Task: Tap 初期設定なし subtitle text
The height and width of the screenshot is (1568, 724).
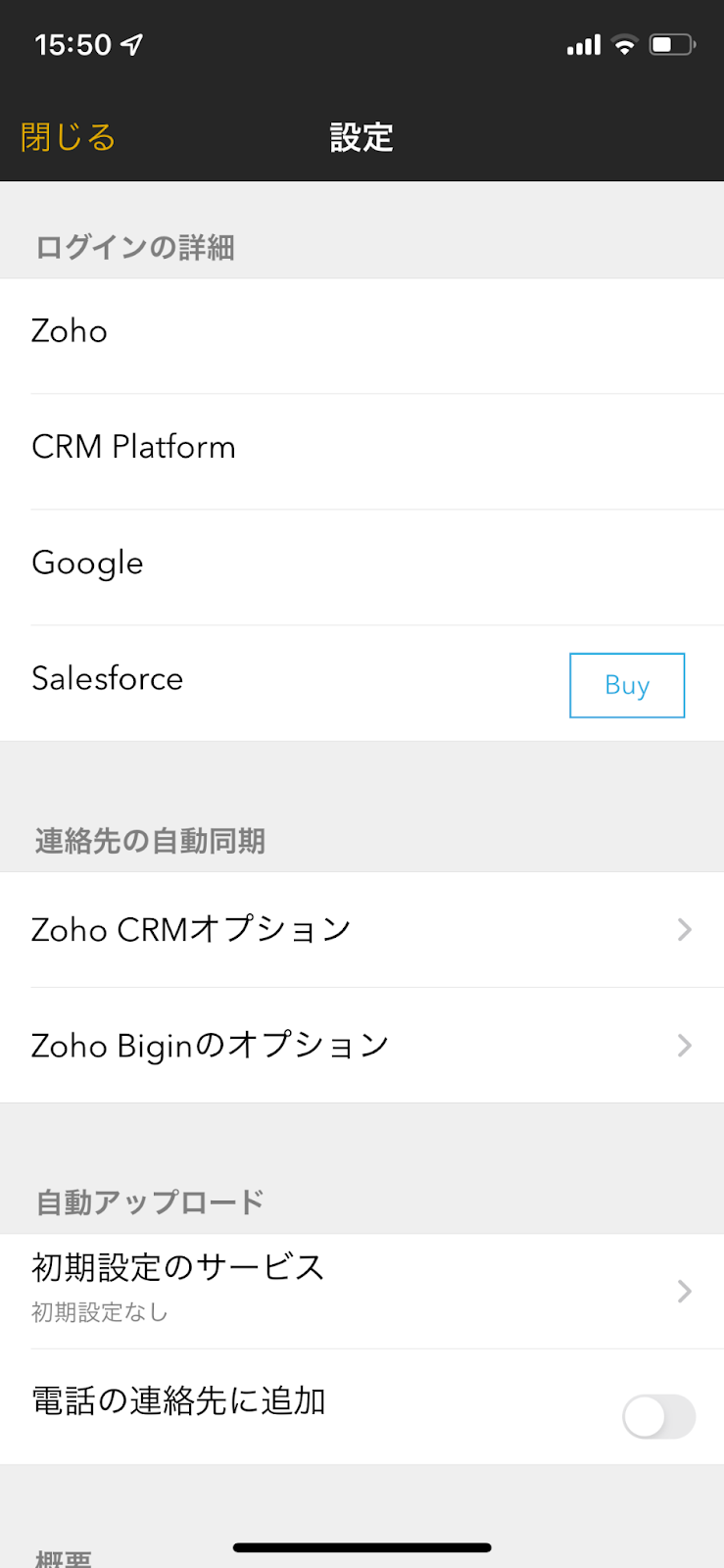Action: [x=100, y=1312]
